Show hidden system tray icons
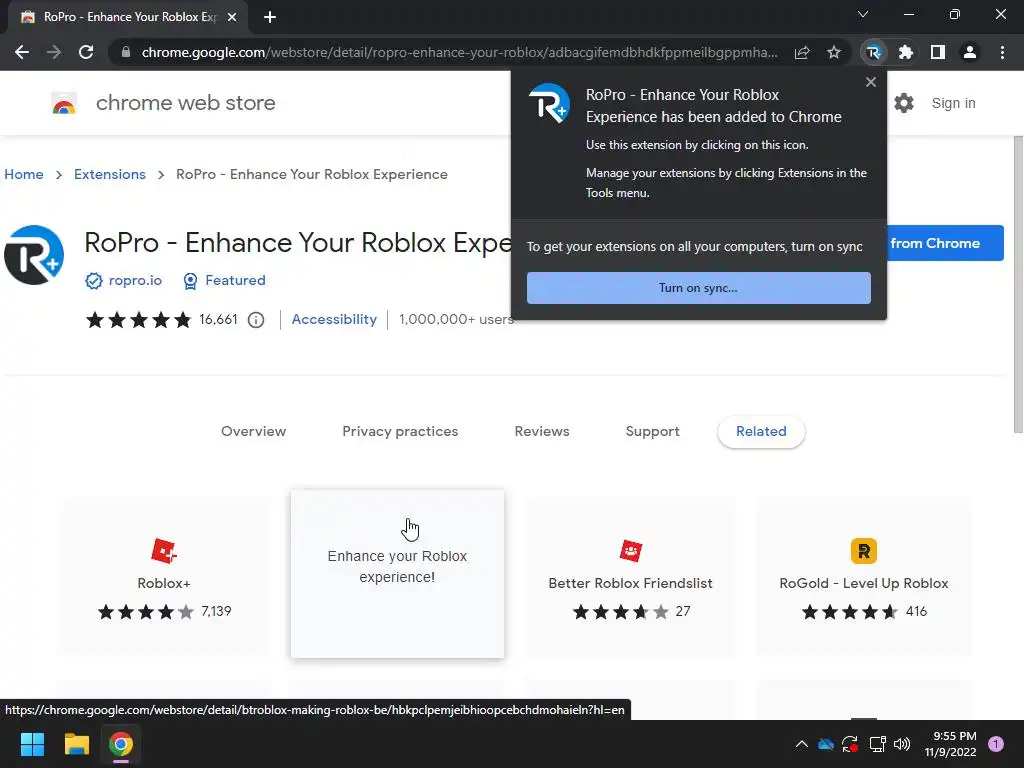This screenshot has height=768, width=1024. coord(802,744)
